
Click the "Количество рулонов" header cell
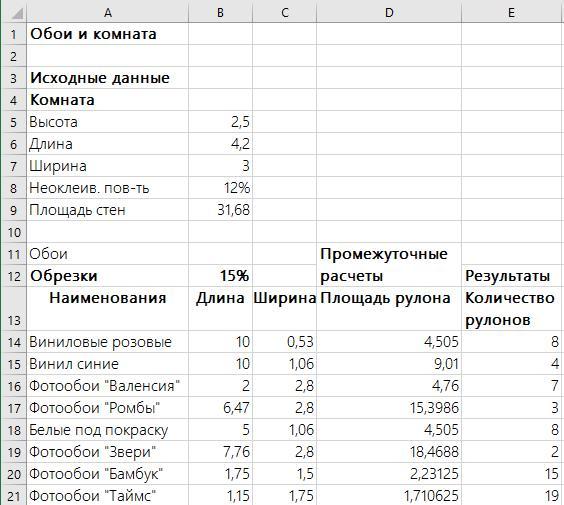click(x=512, y=309)
